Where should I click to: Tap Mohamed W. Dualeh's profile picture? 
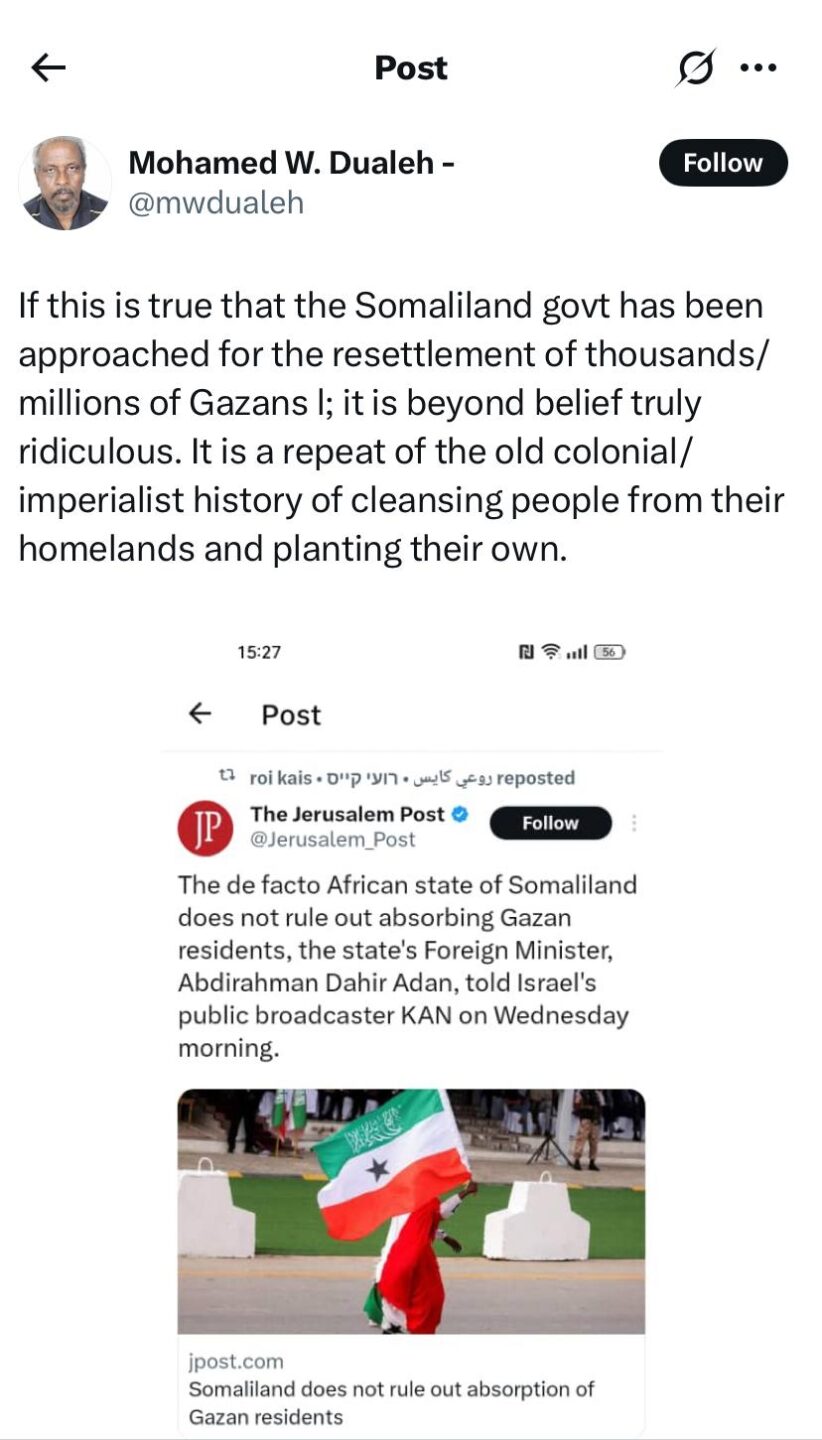65,183
